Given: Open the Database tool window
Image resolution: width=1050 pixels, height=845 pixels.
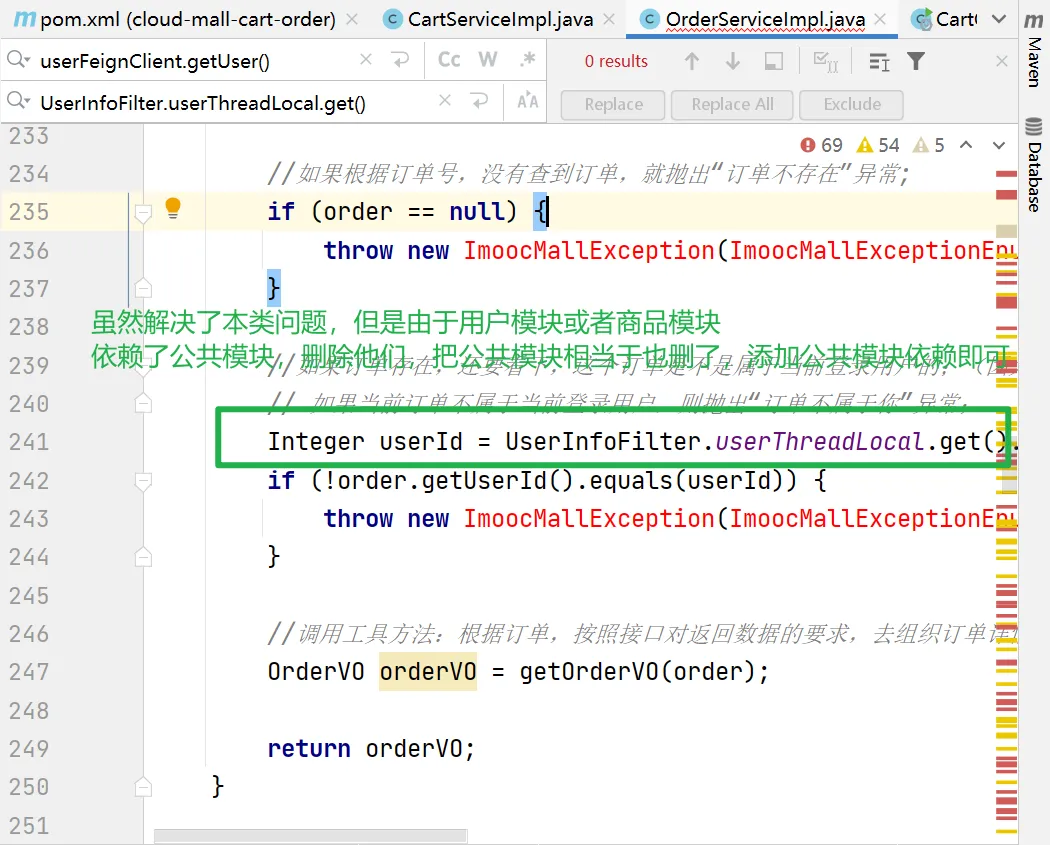Looking at the screenshot, I should 1035,164.
